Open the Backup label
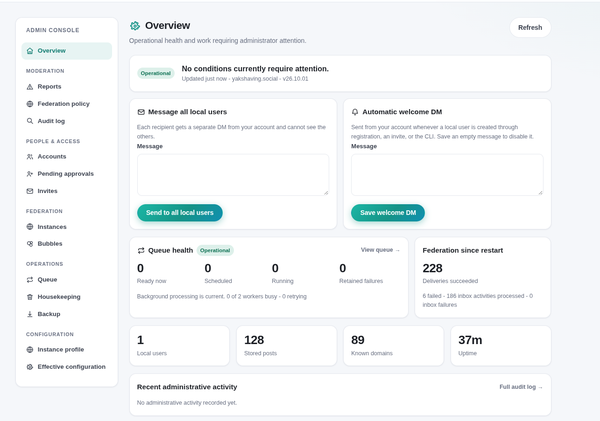 pyautogui.click(x=49, y=314)
